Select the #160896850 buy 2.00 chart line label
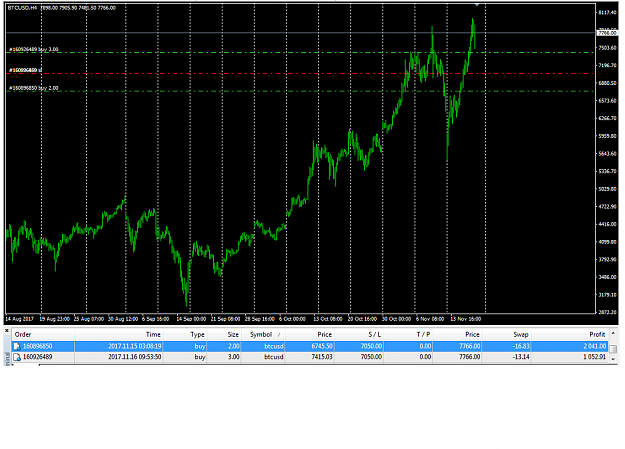 (x=33, y=88)
